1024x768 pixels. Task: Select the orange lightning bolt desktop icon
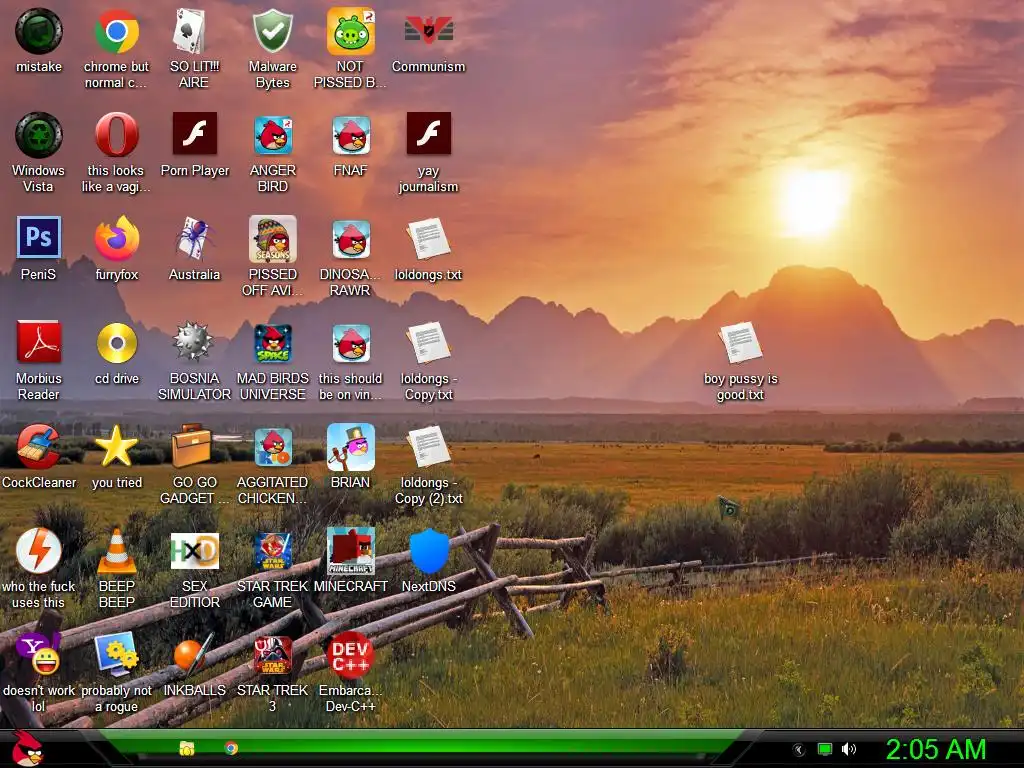click(x=39, y=551)
